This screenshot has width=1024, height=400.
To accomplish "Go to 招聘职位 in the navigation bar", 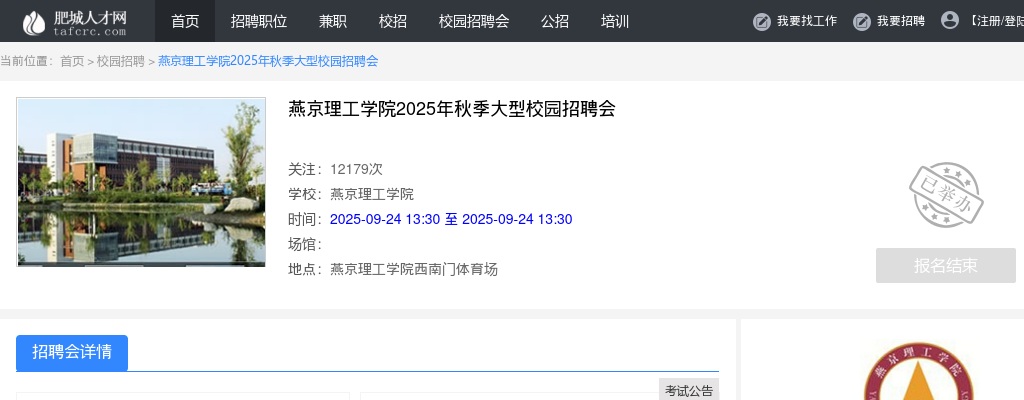I will tap(259, 21).
